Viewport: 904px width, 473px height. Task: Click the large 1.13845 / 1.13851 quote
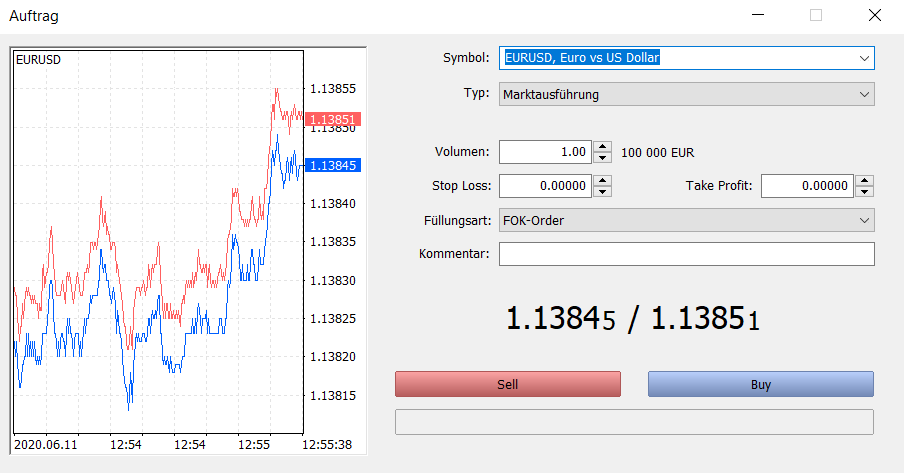[632, 318]
